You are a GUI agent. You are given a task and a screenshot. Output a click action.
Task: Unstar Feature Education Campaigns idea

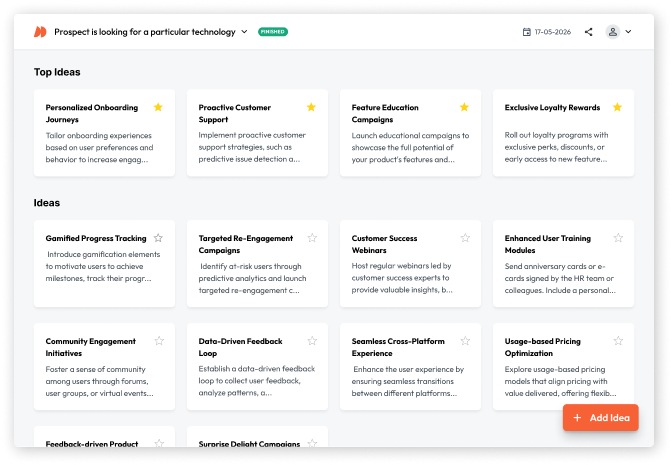[x=464, y=107]
